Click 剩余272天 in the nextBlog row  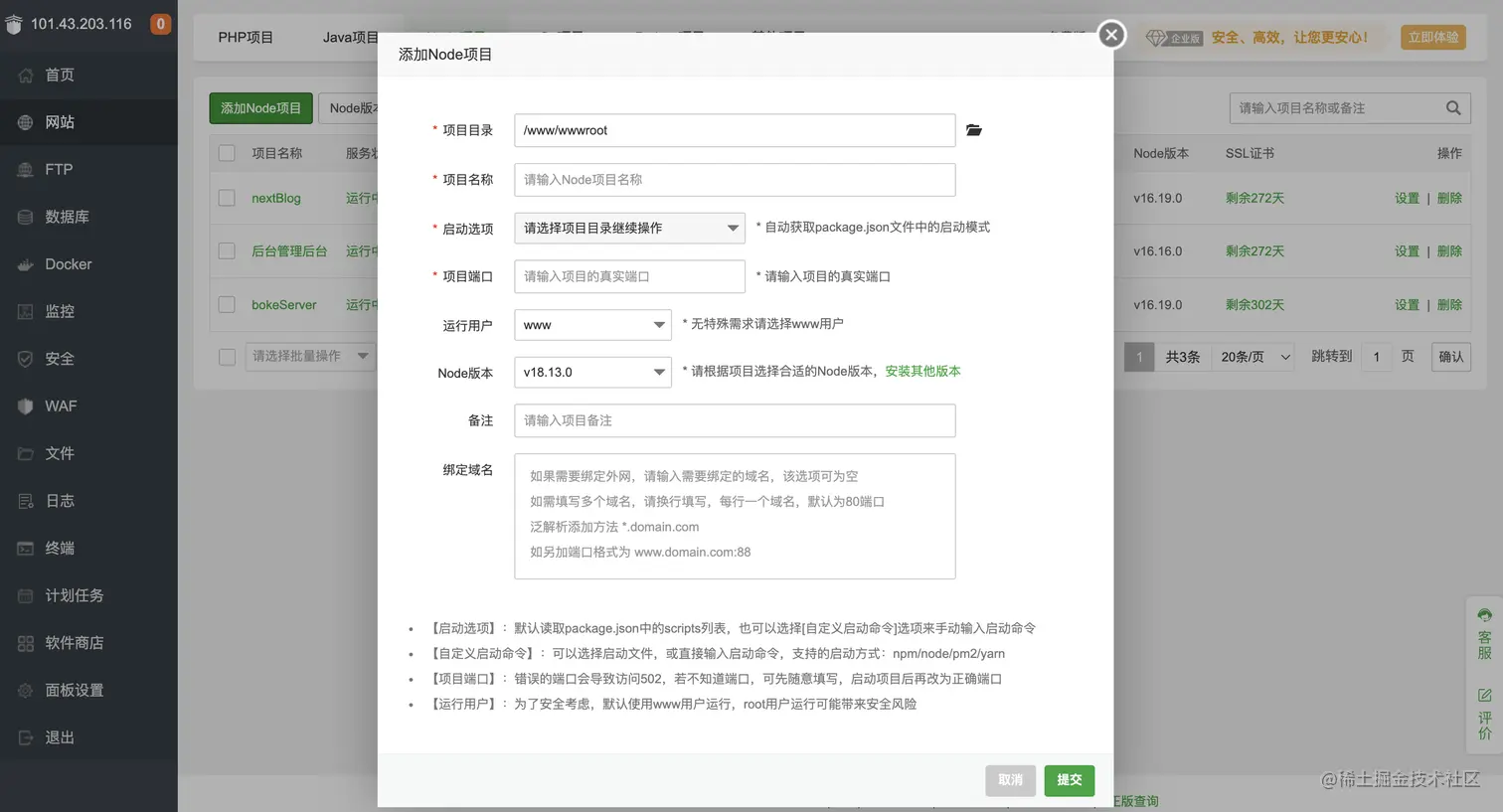tap(1254, 199)
